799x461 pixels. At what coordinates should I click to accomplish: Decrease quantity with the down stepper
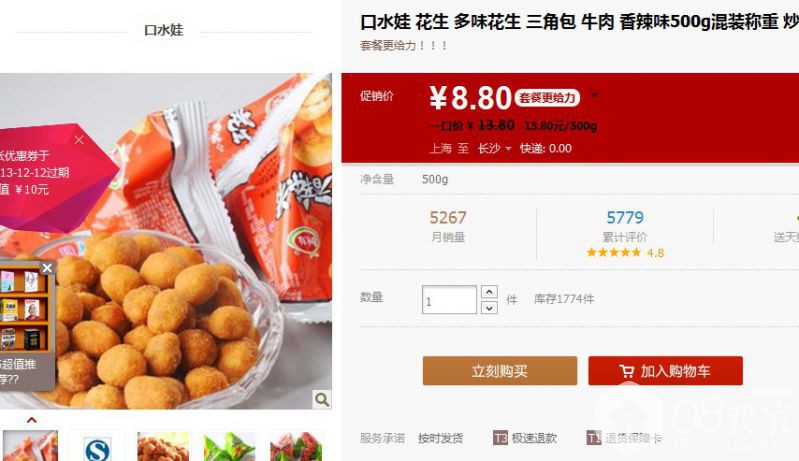(x=489, y=308)
